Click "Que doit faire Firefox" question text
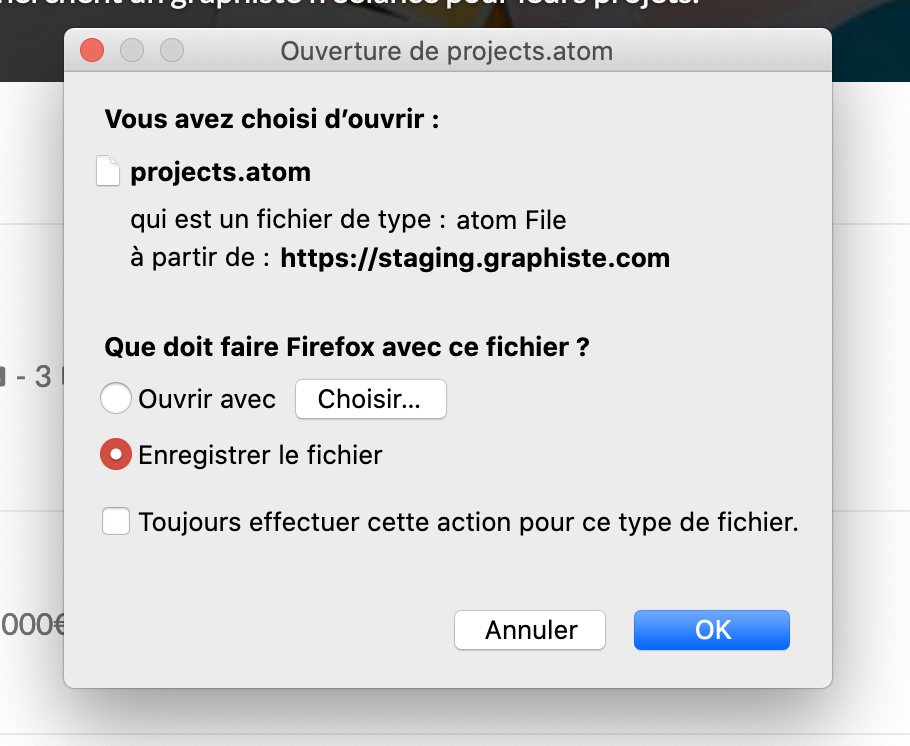The image size is (910, 746). coord(346,349)
